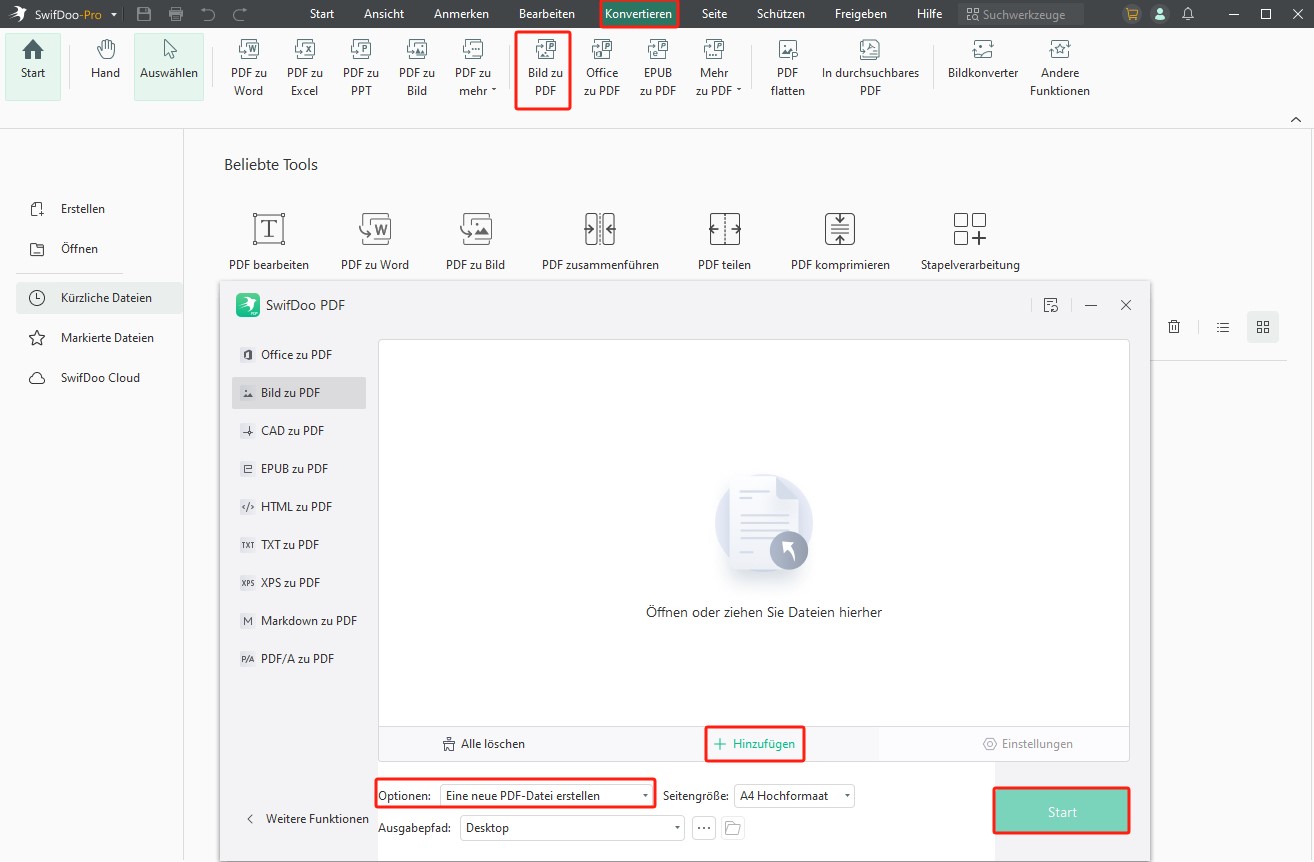Click PDF zu Excel in the ribbon

click(x=304, y=68)
